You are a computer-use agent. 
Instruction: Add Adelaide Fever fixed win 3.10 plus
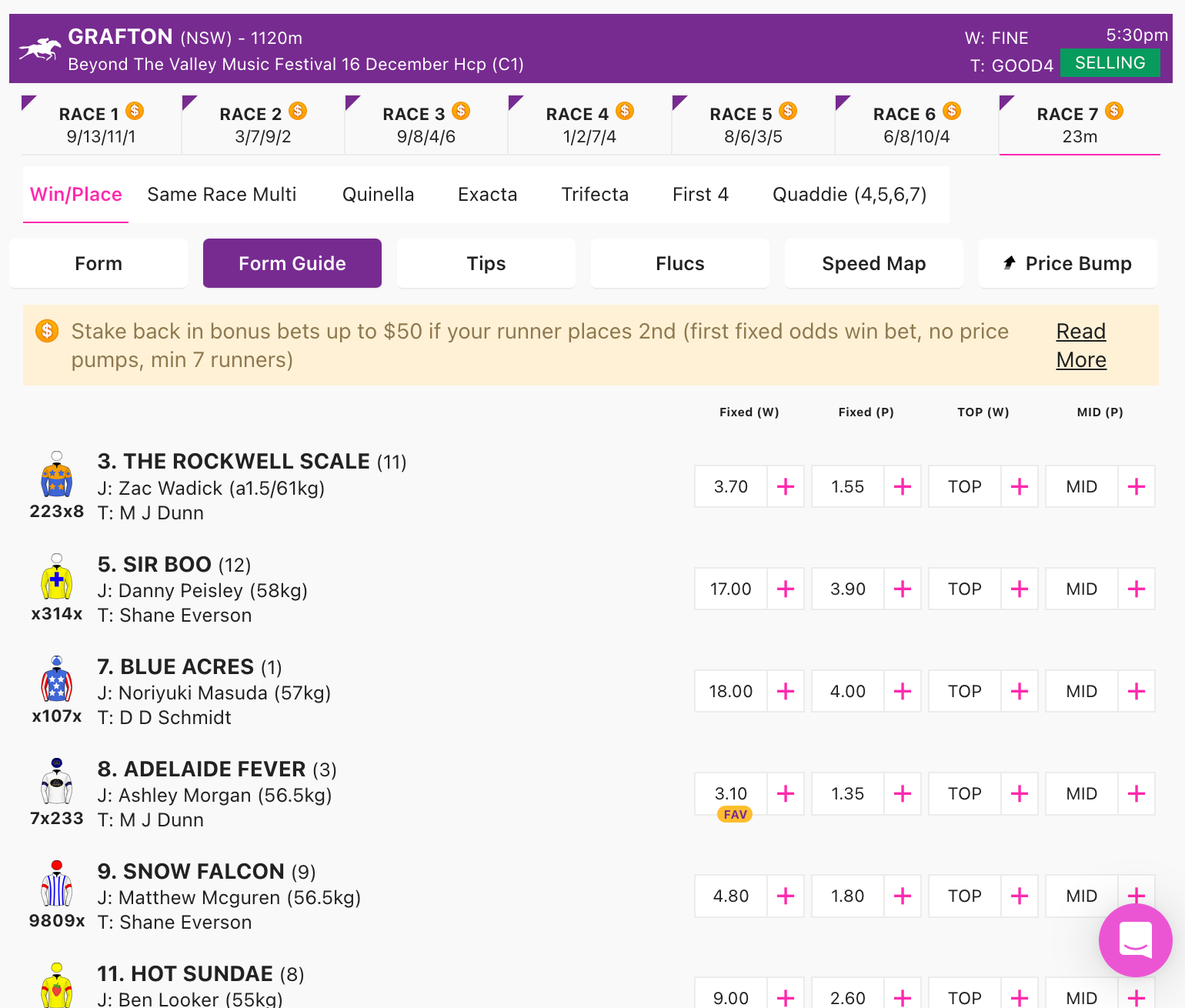pos(786,793)
